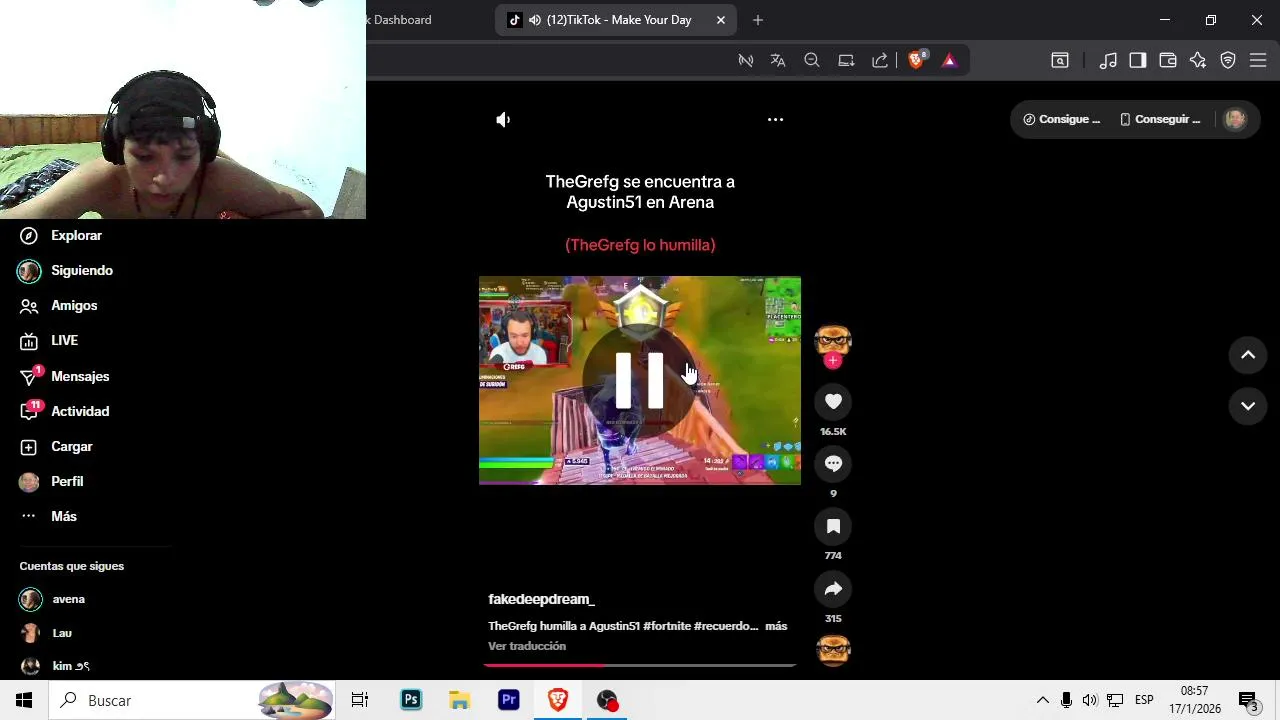Expand the caption with 'más'
Screen dimensions: 1280x720
coord(776,626)
